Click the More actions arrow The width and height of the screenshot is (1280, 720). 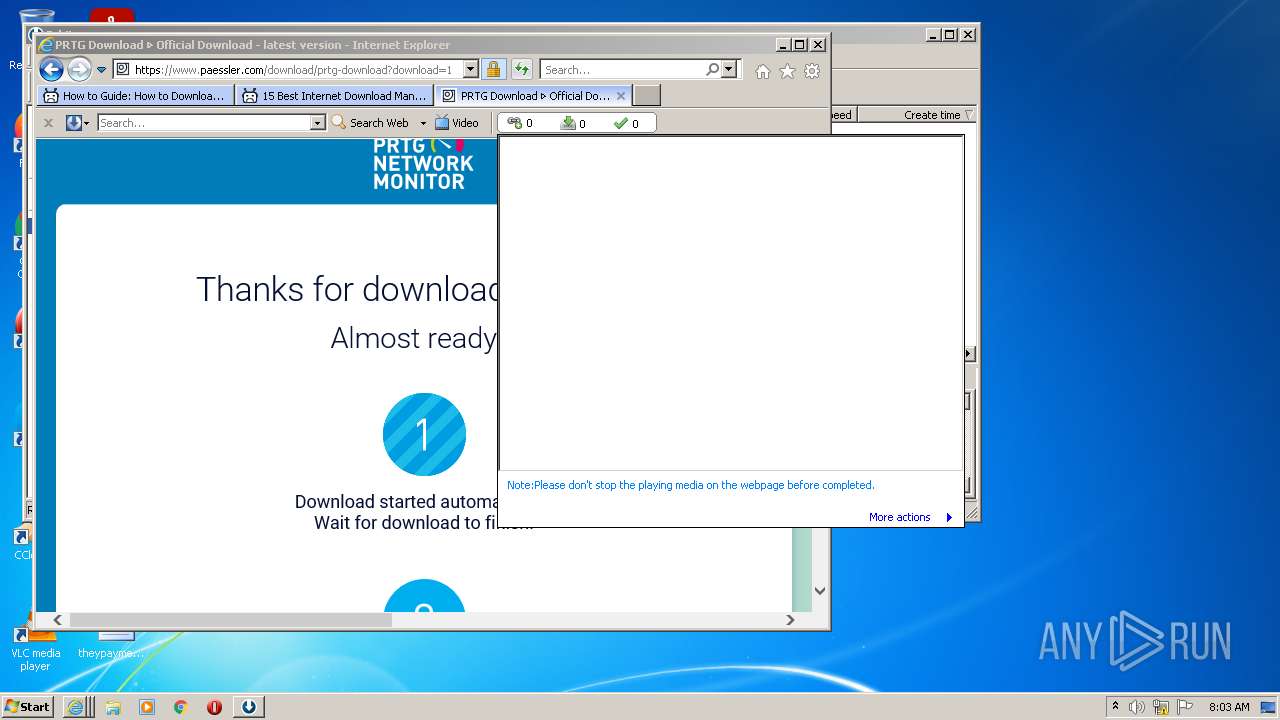[x=949, y=517]
